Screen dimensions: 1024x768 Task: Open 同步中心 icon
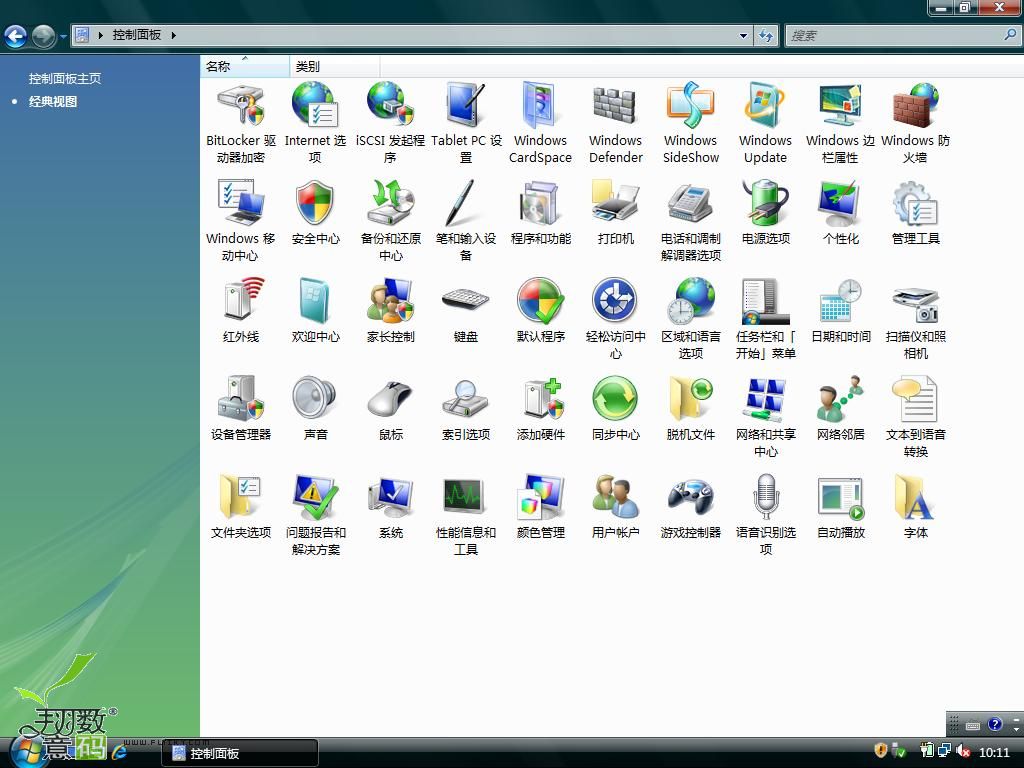click(615, 398)
